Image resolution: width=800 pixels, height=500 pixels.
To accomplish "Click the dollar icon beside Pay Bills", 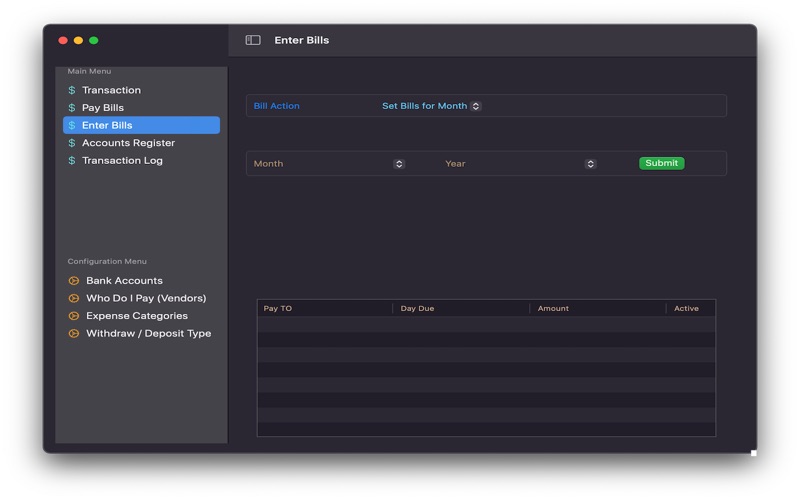I will click(72, 108).
